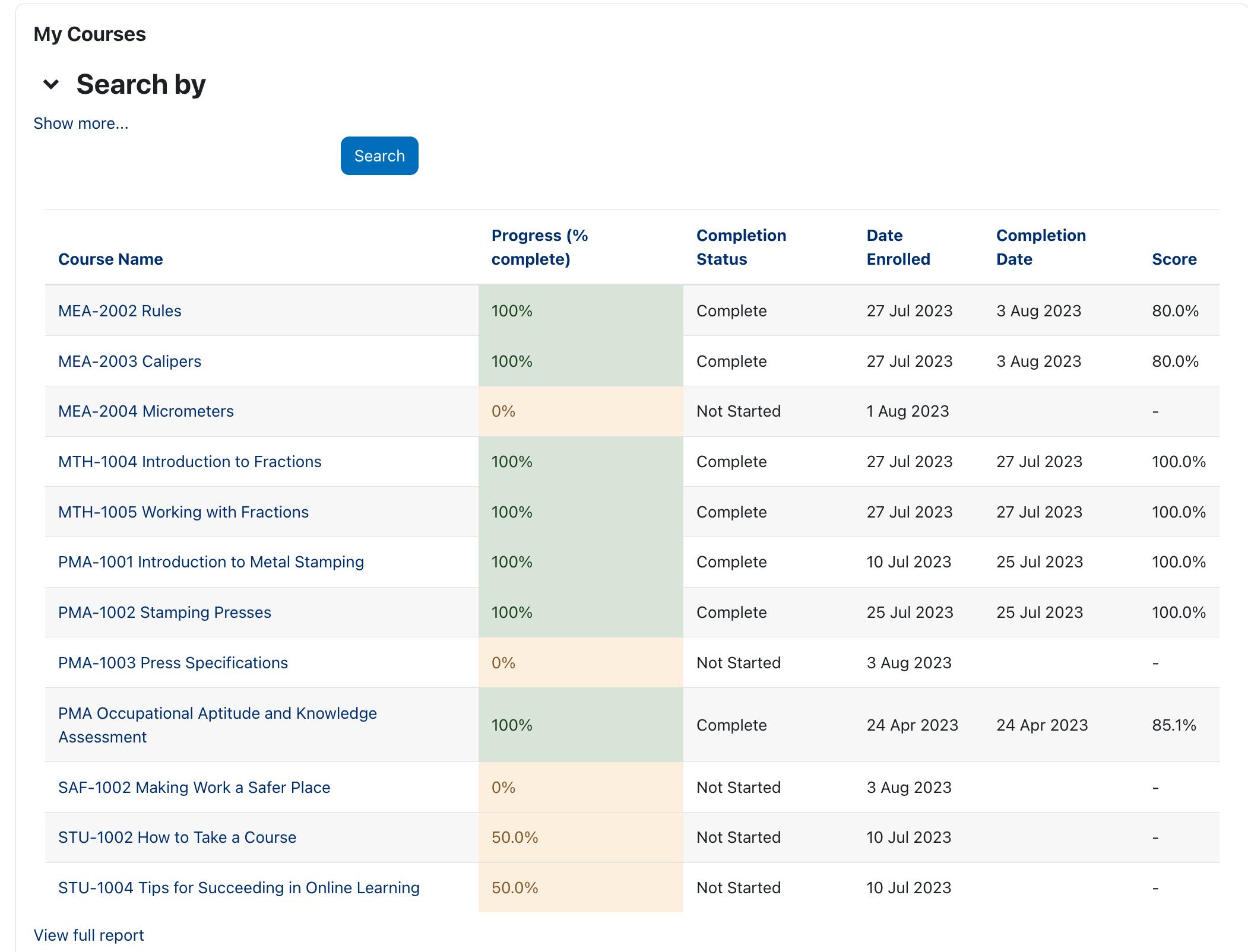This screenshot has width=1248, height=952.
Task: Sort by Progress (% complete) header
Action: 539,247
